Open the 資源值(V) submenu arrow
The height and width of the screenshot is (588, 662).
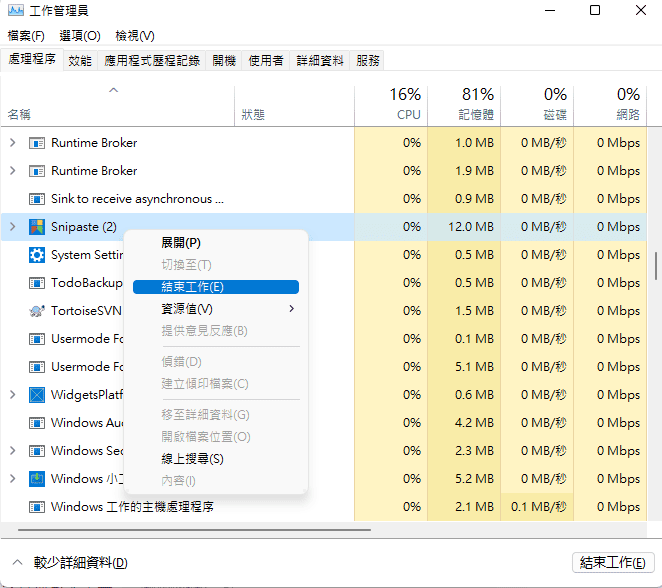pos(291,309)
